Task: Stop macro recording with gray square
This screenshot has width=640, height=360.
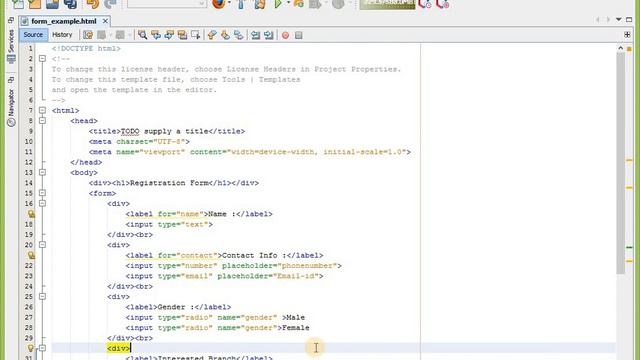Action: [299, 36]
